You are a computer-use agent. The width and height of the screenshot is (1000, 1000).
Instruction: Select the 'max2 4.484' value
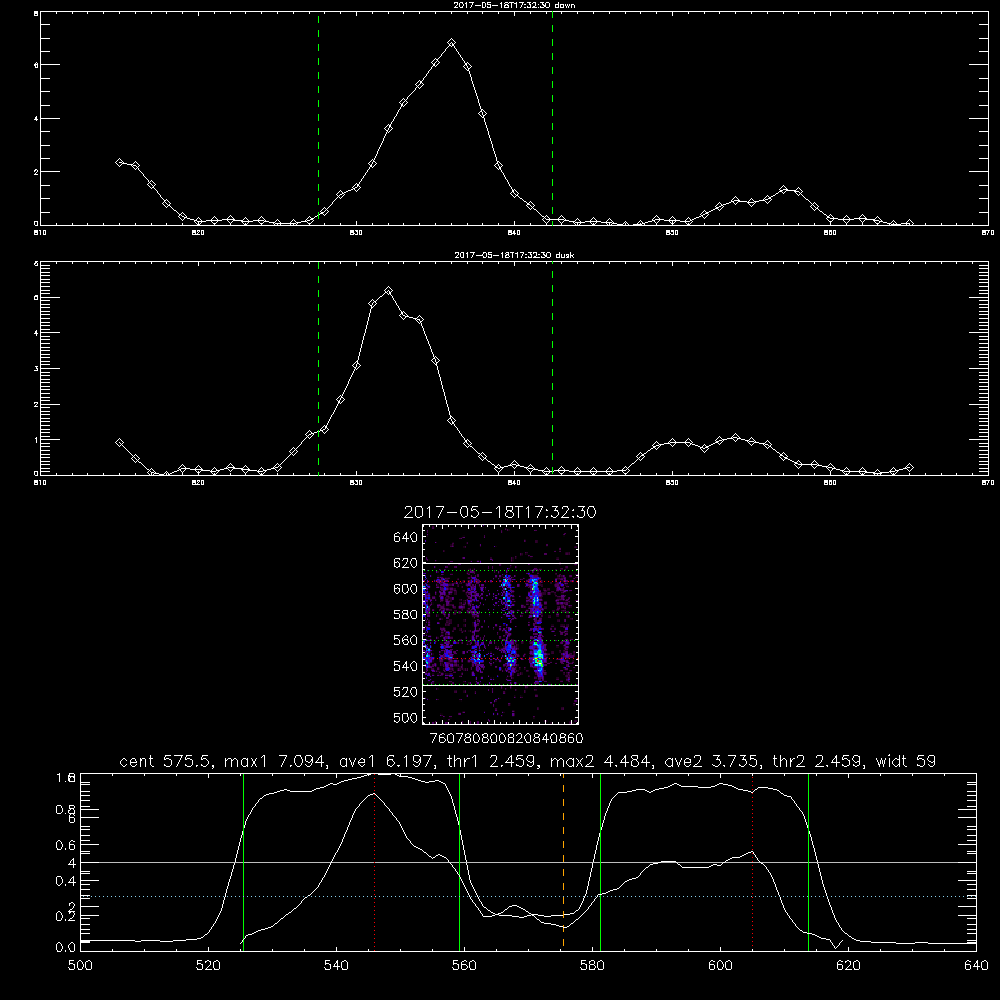click(600, 761)
